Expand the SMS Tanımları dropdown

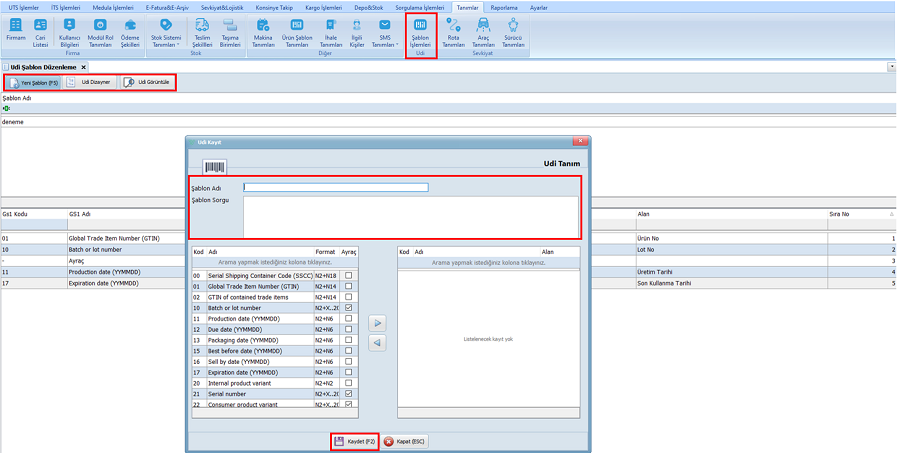384,34
